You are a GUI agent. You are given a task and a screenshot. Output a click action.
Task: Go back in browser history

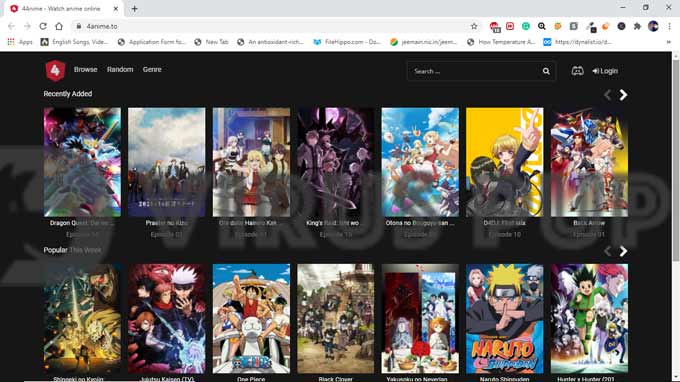(11, 26)
